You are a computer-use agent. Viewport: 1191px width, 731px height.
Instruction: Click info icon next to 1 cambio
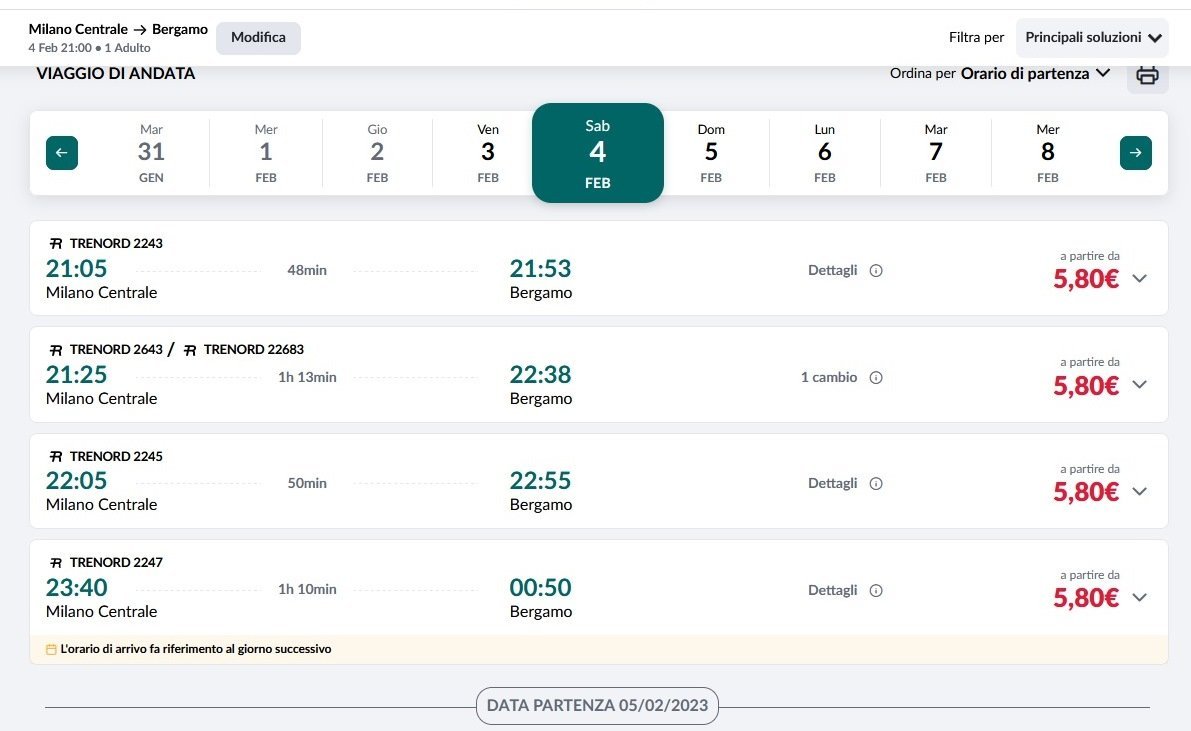point(876,378)
